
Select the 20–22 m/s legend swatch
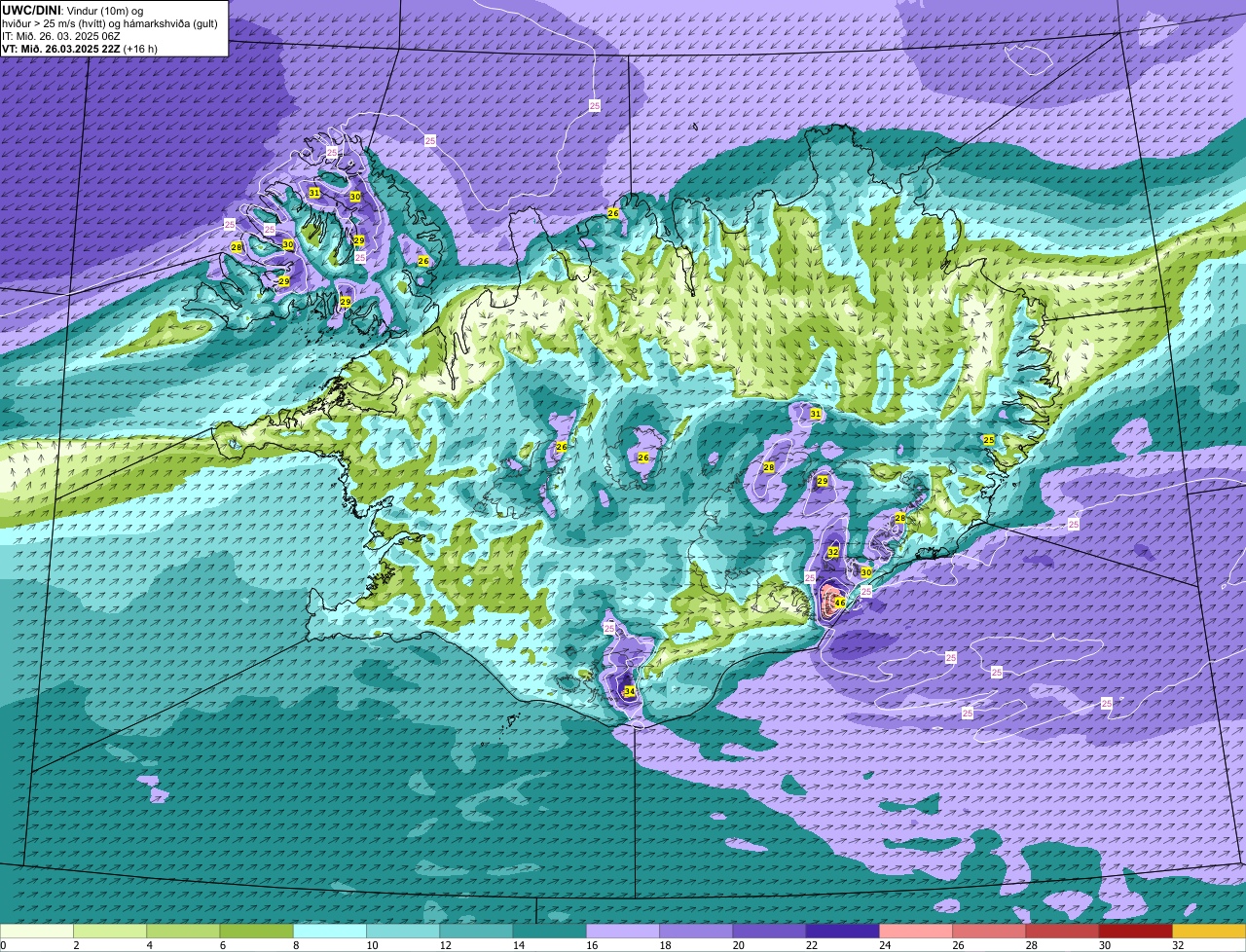769,931
